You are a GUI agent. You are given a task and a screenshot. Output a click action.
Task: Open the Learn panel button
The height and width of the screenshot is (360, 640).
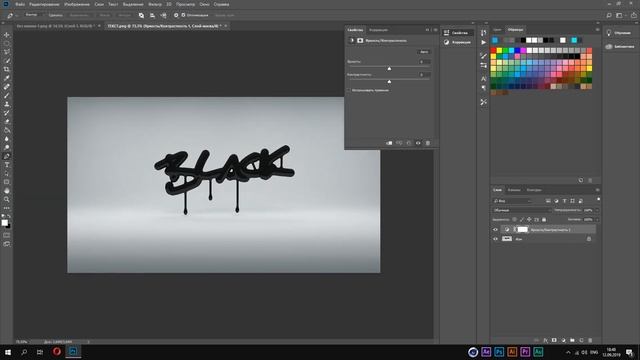tap(619, 33)
